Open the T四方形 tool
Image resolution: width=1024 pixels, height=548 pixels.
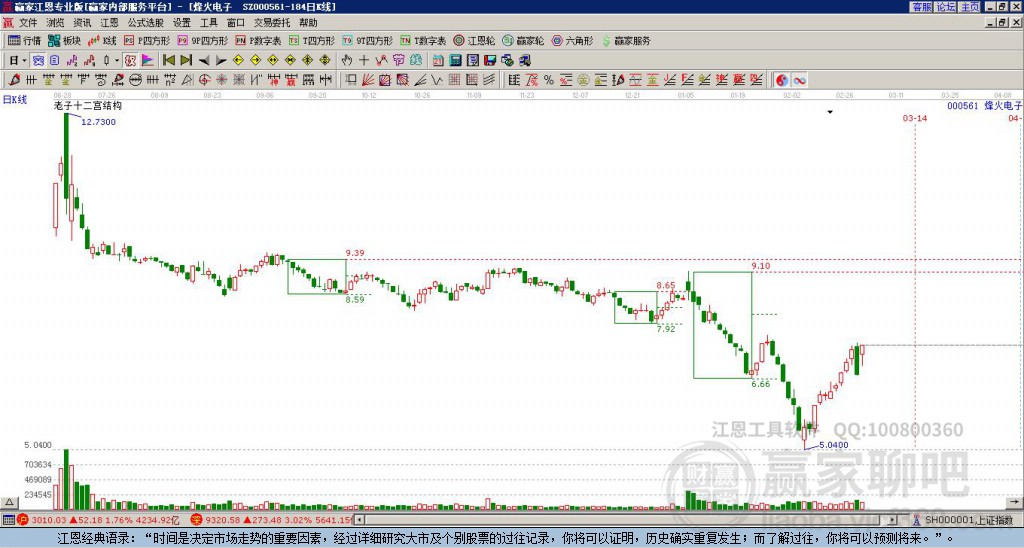click(x=312, y=40)
